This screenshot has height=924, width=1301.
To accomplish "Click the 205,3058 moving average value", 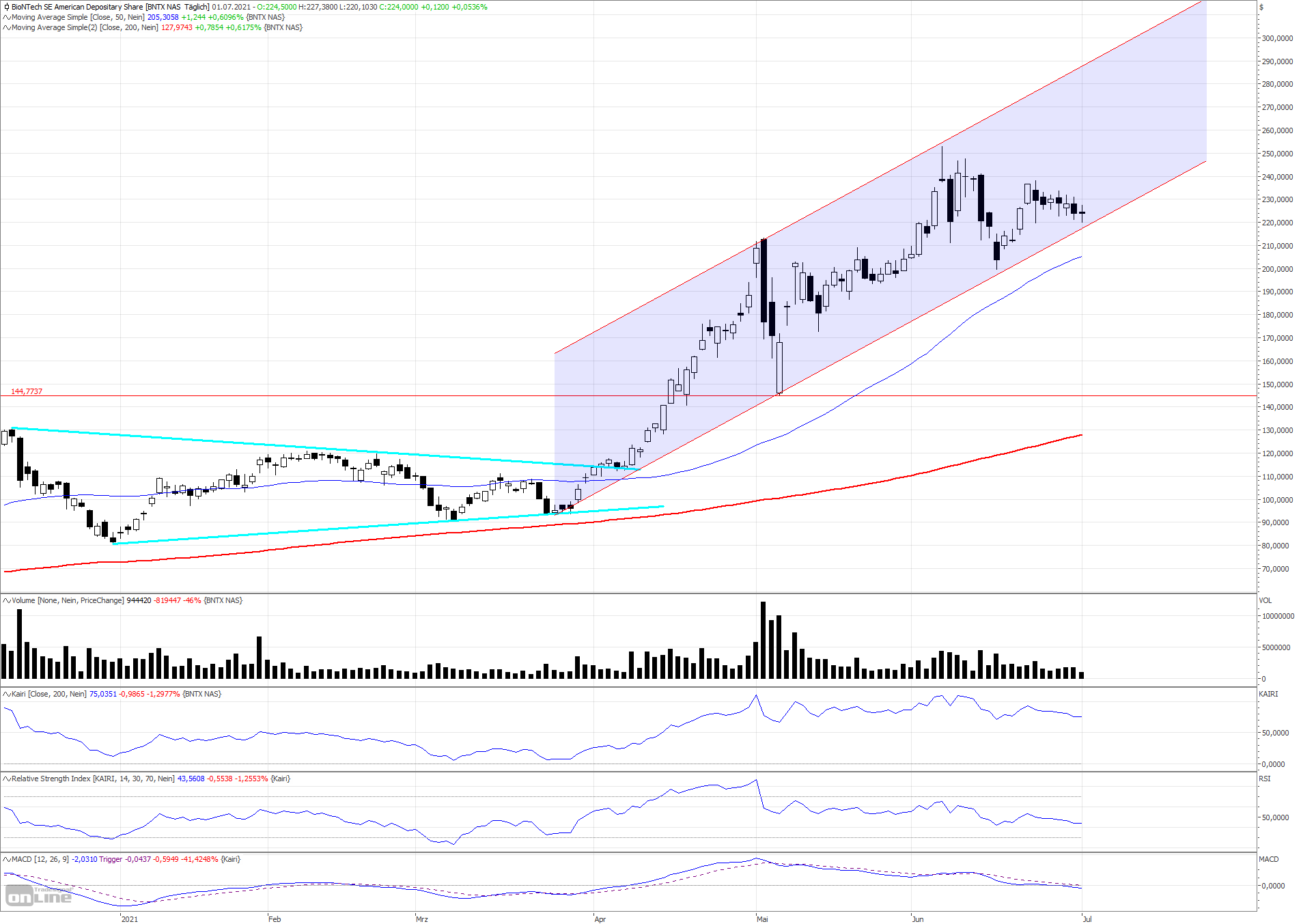I will pos(163,17).
